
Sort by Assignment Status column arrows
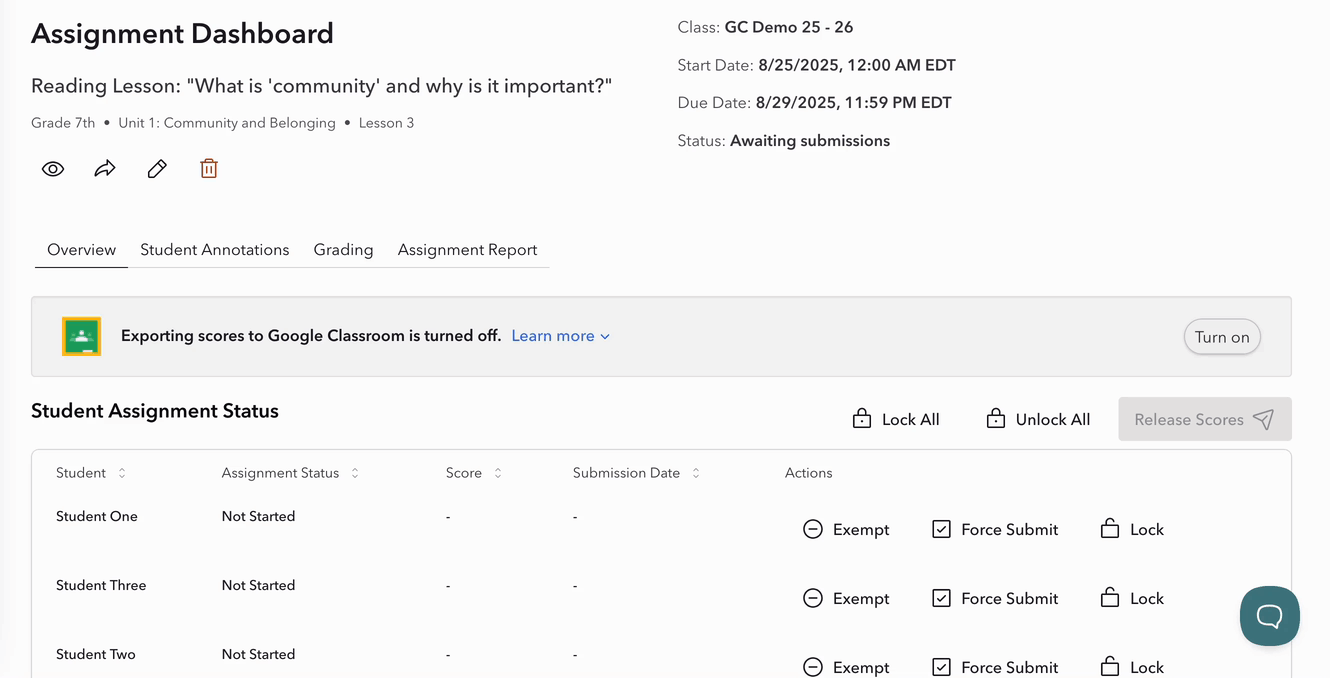[355, 473]
